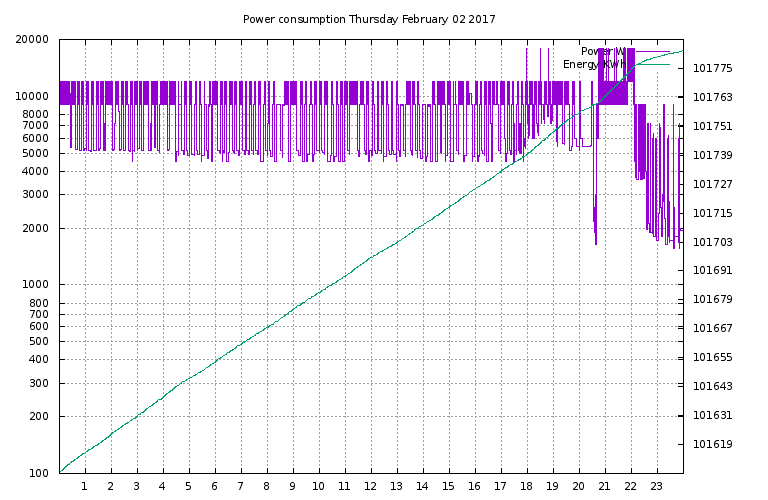The height and width of the screenshot is (500, 768).
Task: Click the hour label '1' on x-axis
Action: point(85,486)
